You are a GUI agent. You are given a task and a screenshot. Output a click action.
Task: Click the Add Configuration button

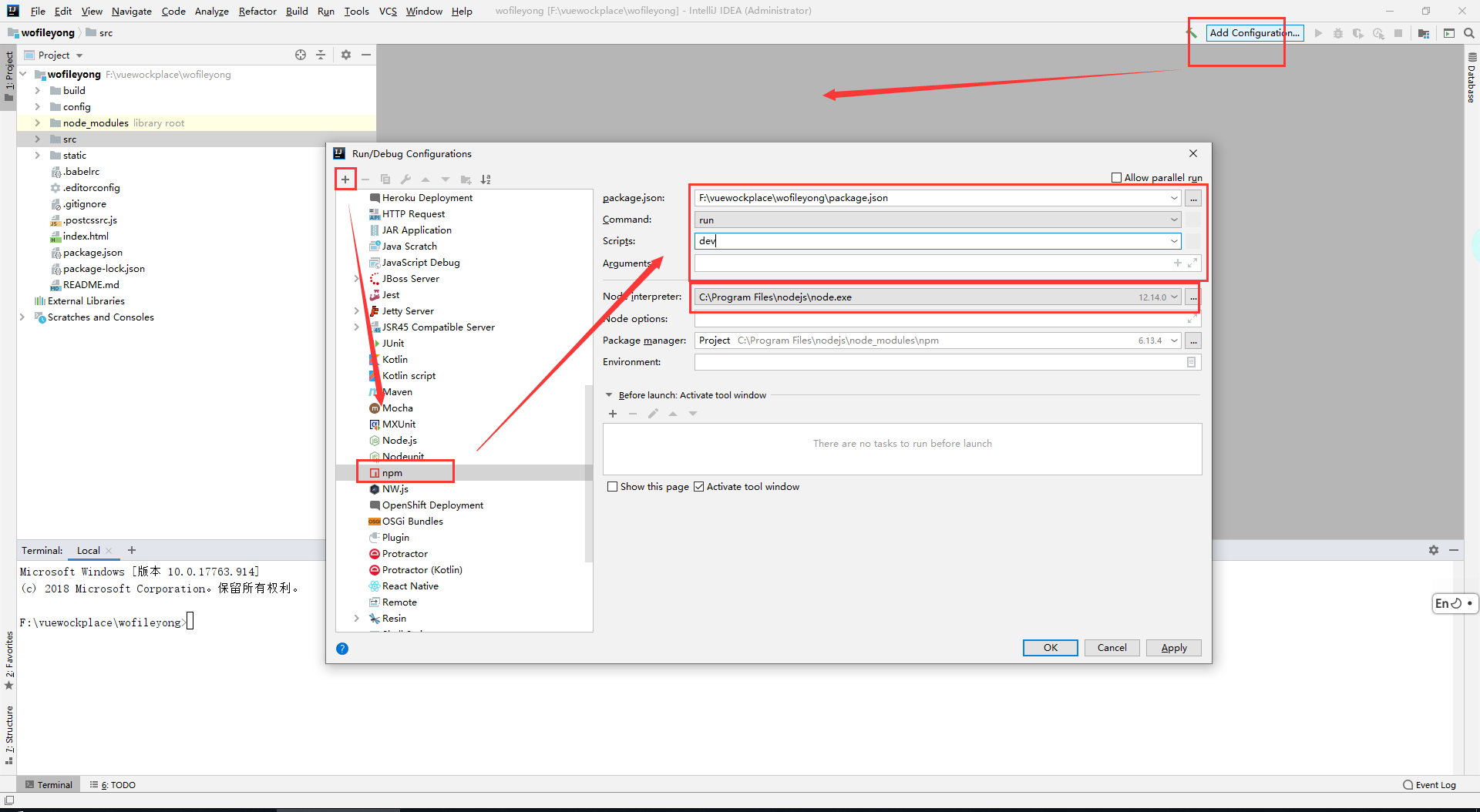click(1254, 33)
